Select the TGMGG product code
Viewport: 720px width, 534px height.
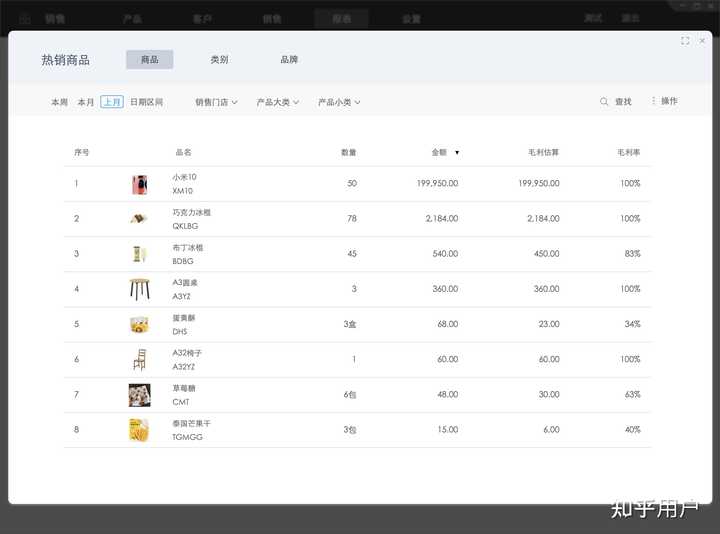pyautogui.click(x=187, y=438)
